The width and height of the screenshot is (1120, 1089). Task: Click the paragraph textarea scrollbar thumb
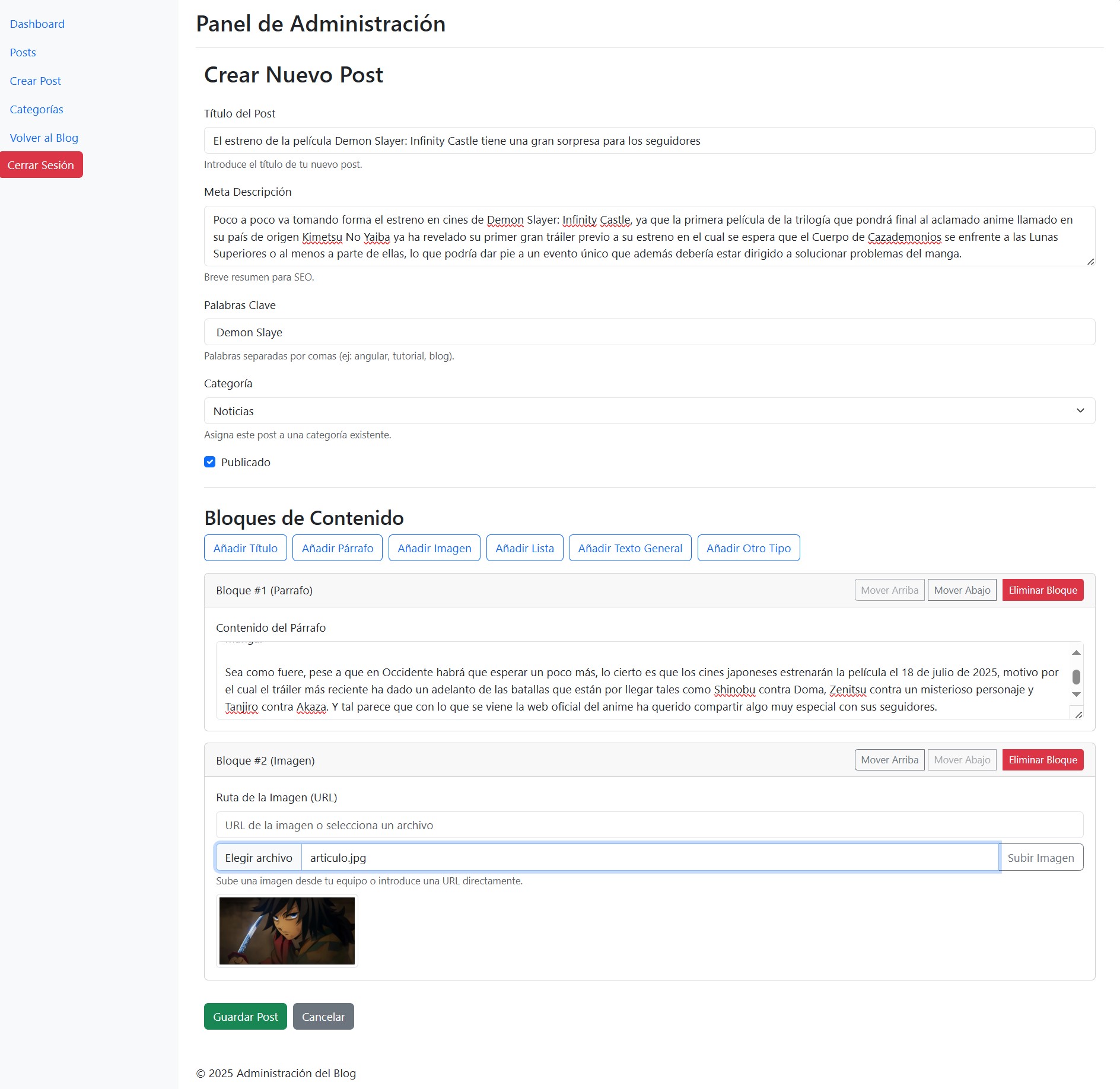pos(1076,677)
